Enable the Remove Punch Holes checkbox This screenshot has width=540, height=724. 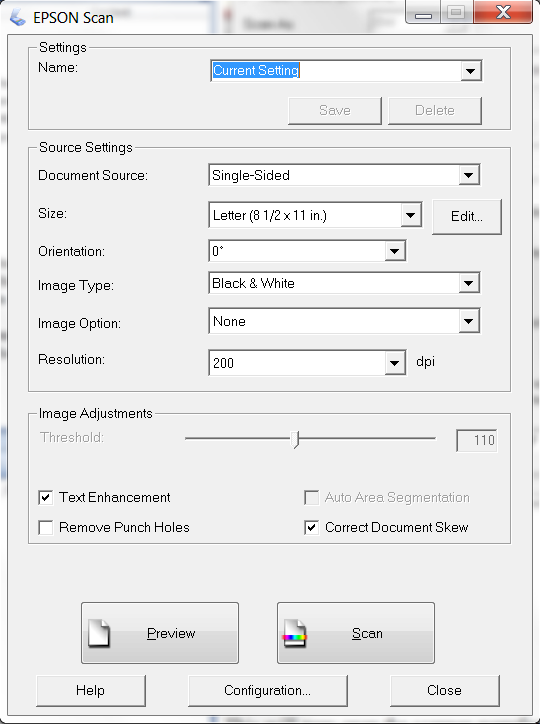[46, 527]
